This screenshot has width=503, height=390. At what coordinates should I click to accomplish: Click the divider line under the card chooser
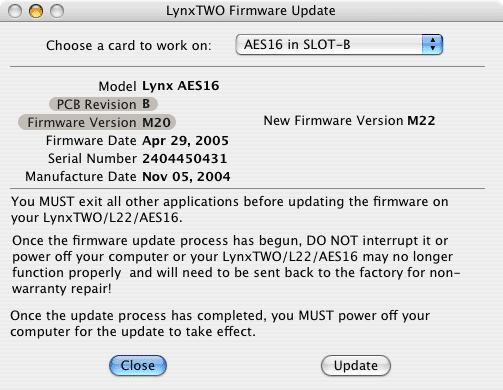pyautogui.click(x=247, y=67)
